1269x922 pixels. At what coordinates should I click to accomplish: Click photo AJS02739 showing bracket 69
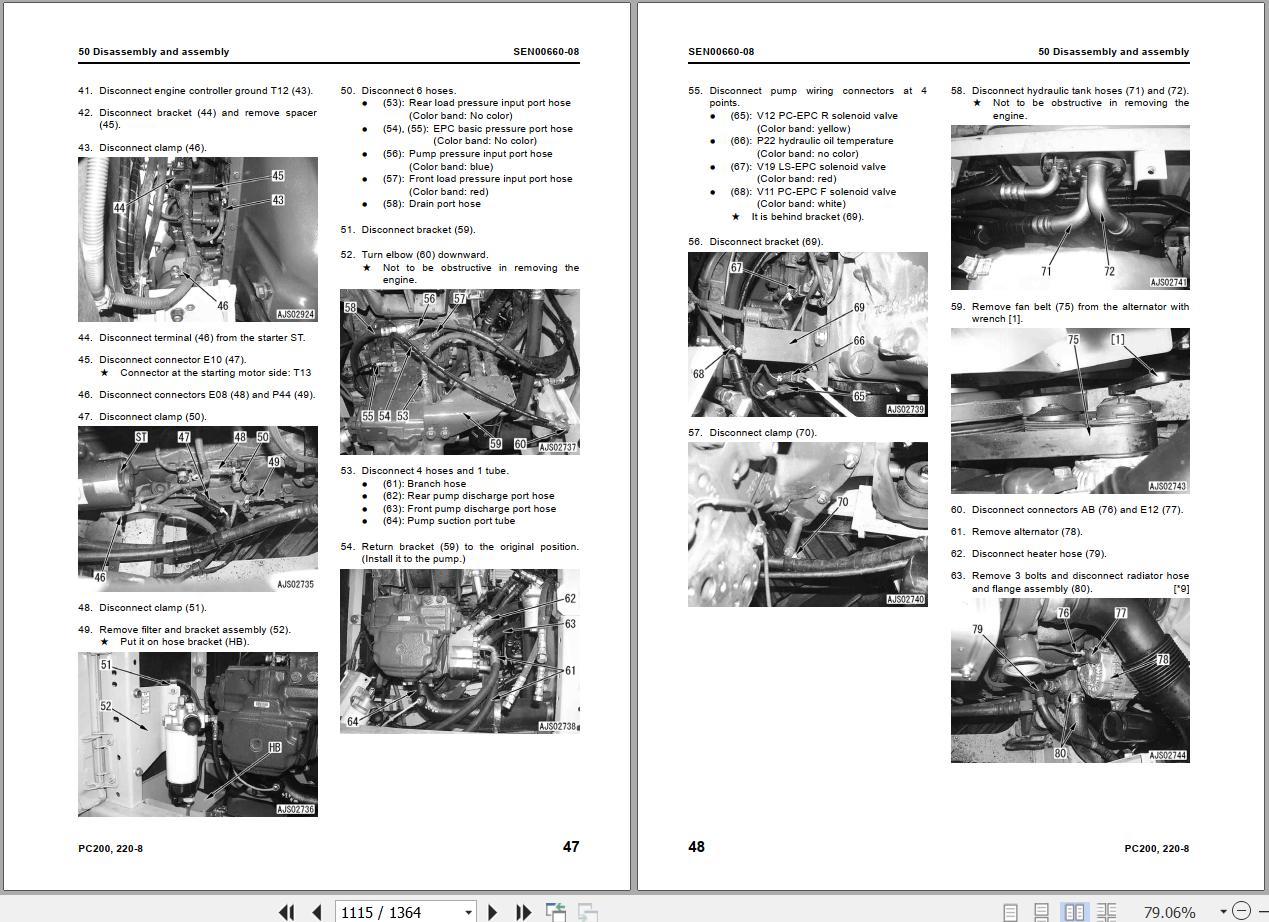point(808,334)
